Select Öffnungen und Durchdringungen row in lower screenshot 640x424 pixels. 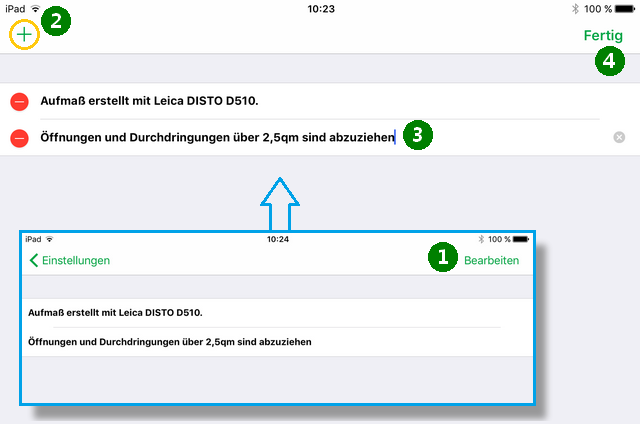(170, 341)
